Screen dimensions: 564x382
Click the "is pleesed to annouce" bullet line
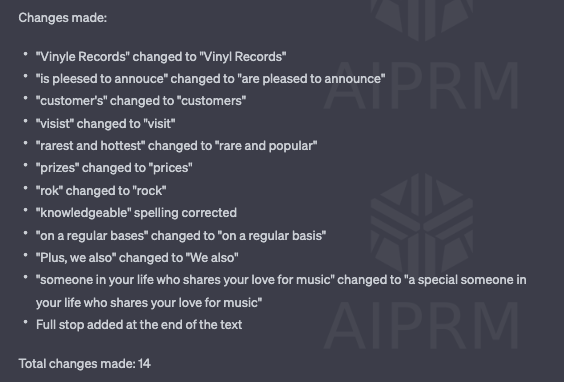click(210, 78)
